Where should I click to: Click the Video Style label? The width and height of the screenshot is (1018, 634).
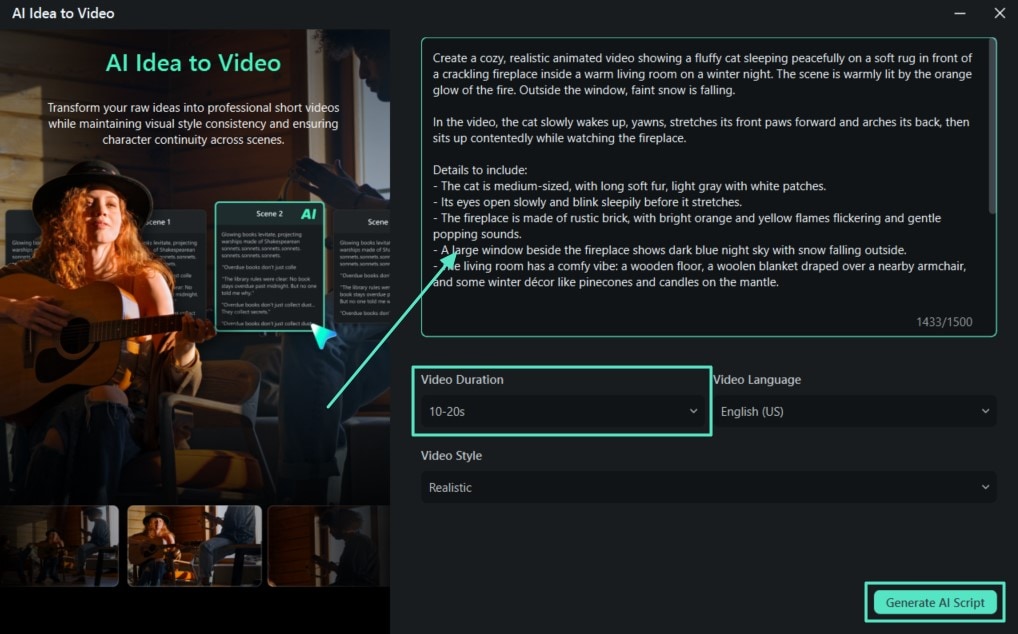[451, 456]
